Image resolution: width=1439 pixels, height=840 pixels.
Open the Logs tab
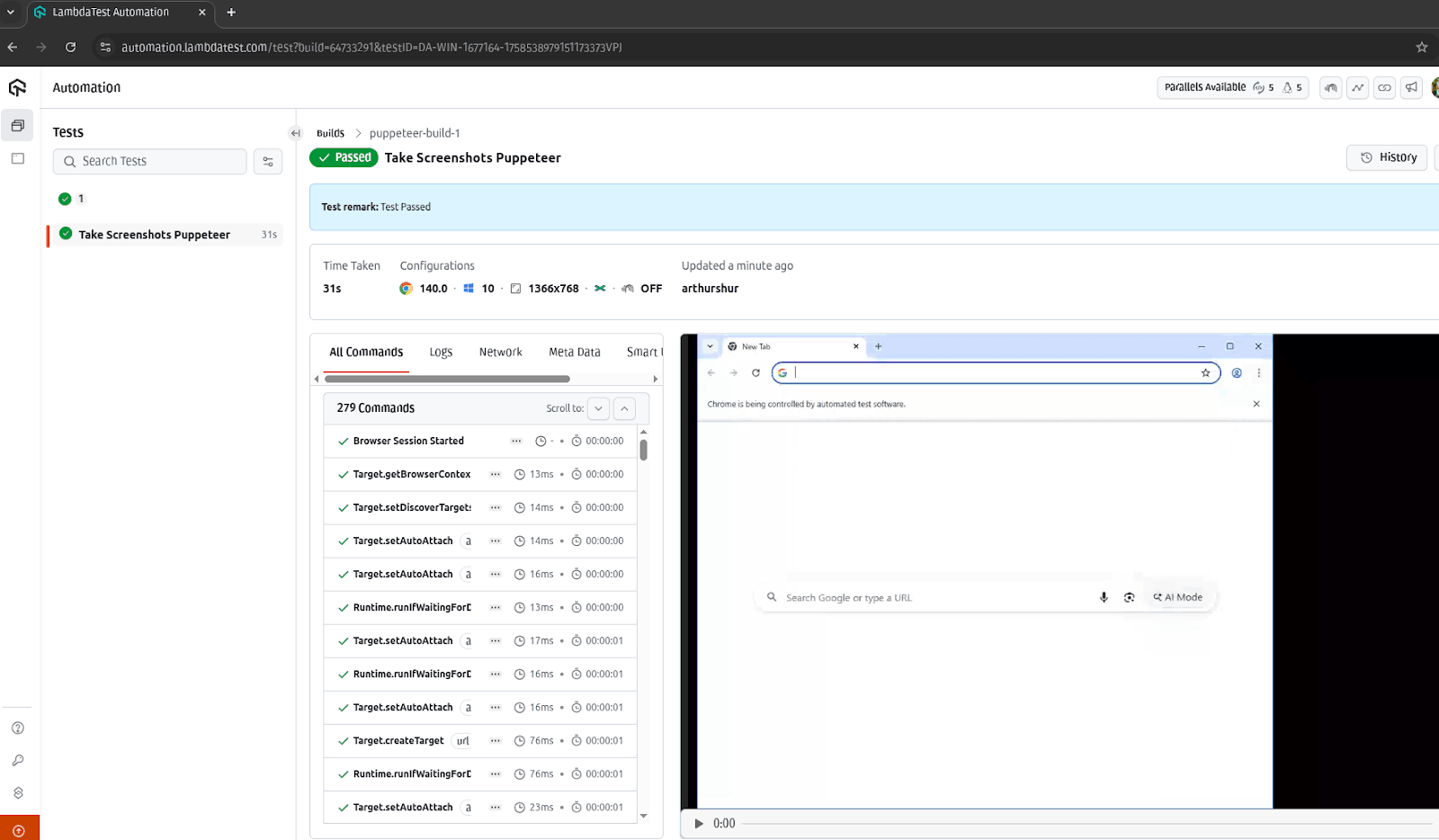click(x=441, y=352)
